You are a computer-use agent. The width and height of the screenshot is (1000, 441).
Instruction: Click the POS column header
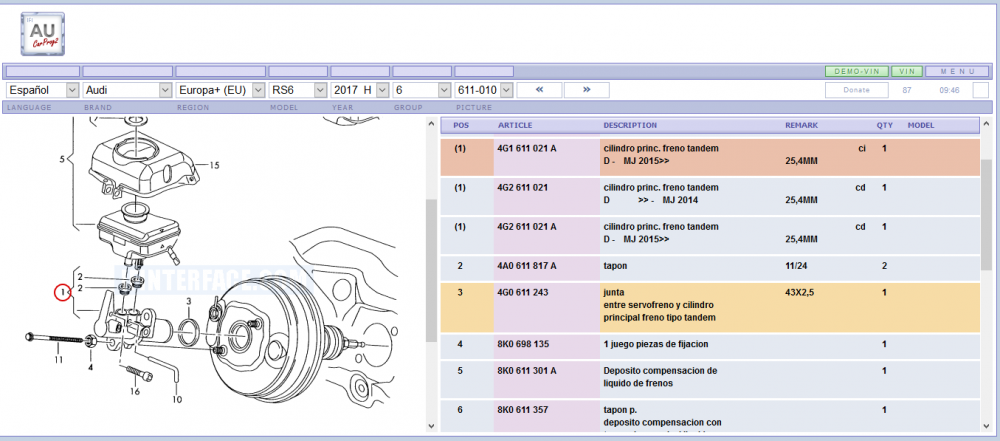pos(460,126)
